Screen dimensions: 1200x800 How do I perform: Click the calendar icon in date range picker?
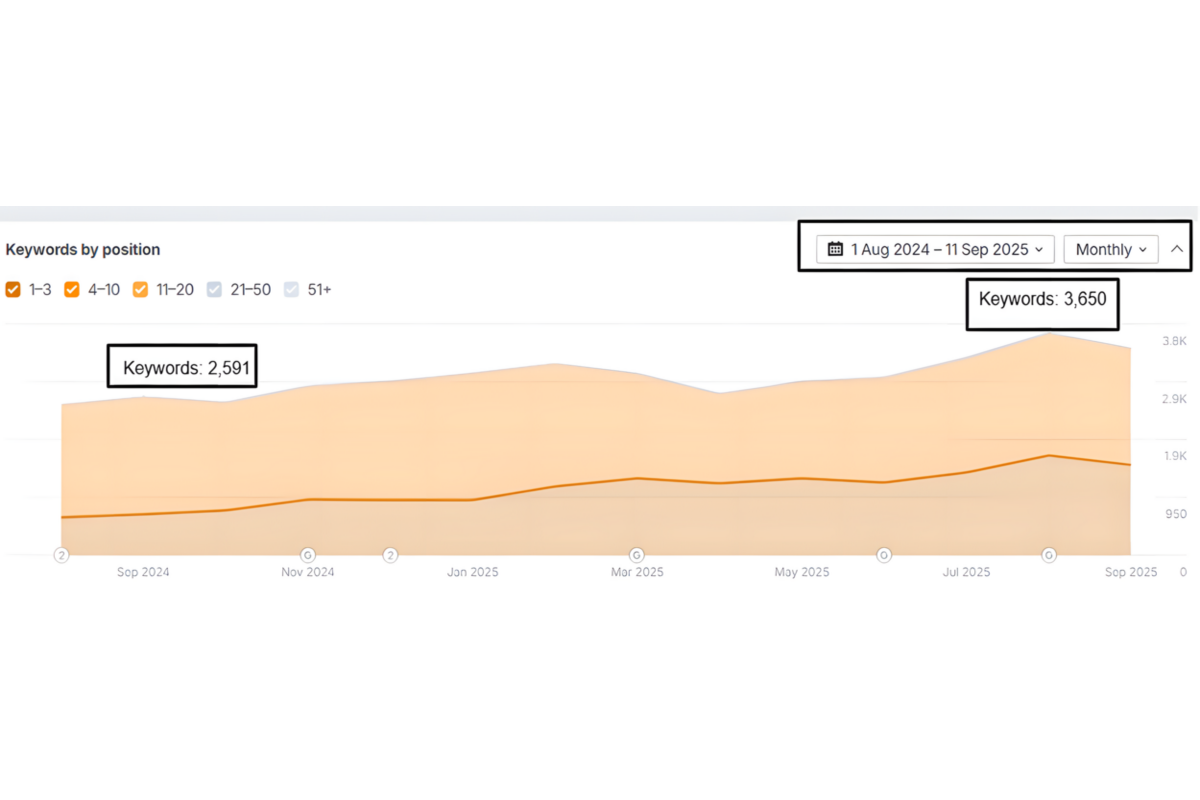(x=835, y=249)
